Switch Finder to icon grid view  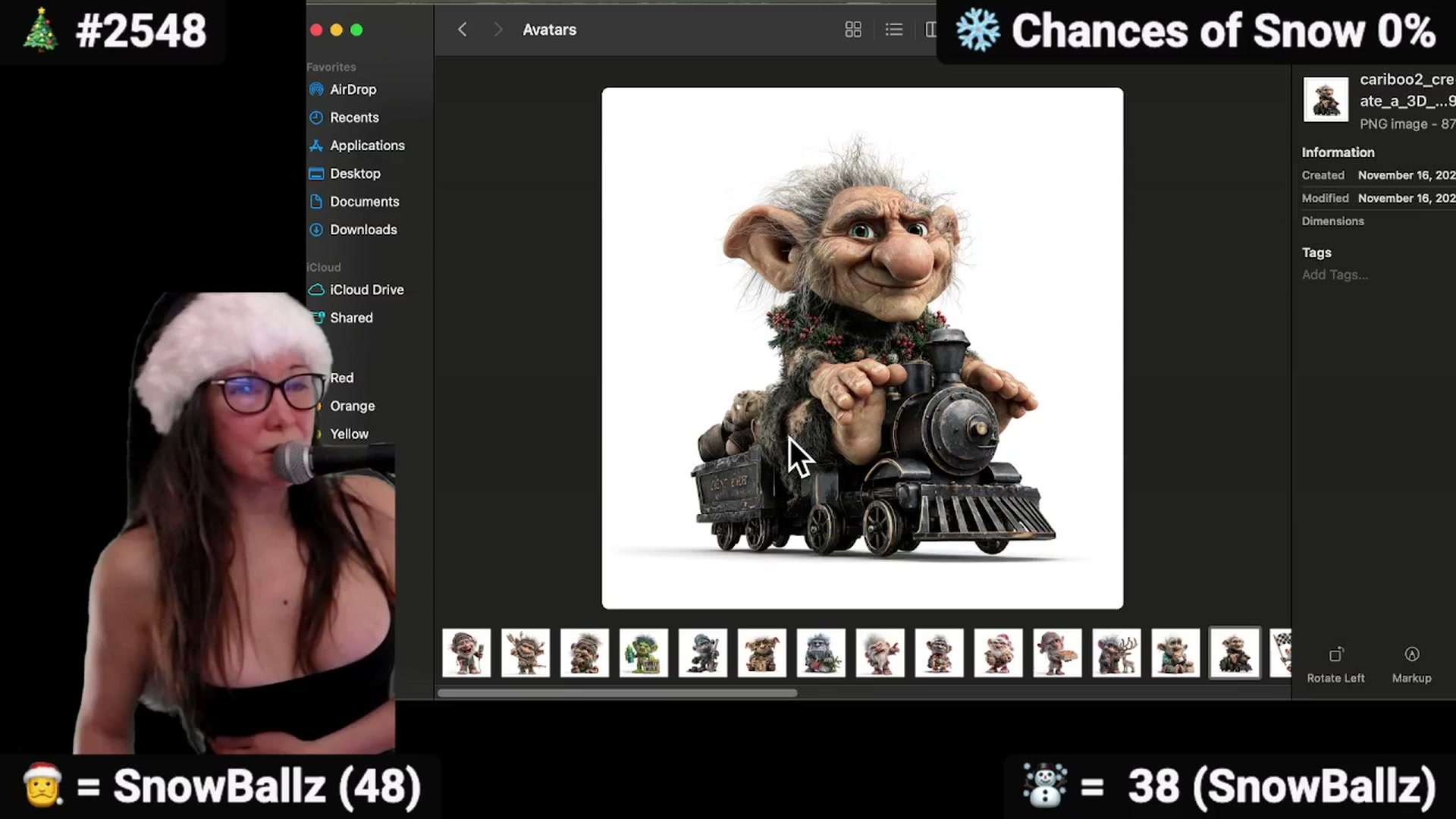point(853,30)
